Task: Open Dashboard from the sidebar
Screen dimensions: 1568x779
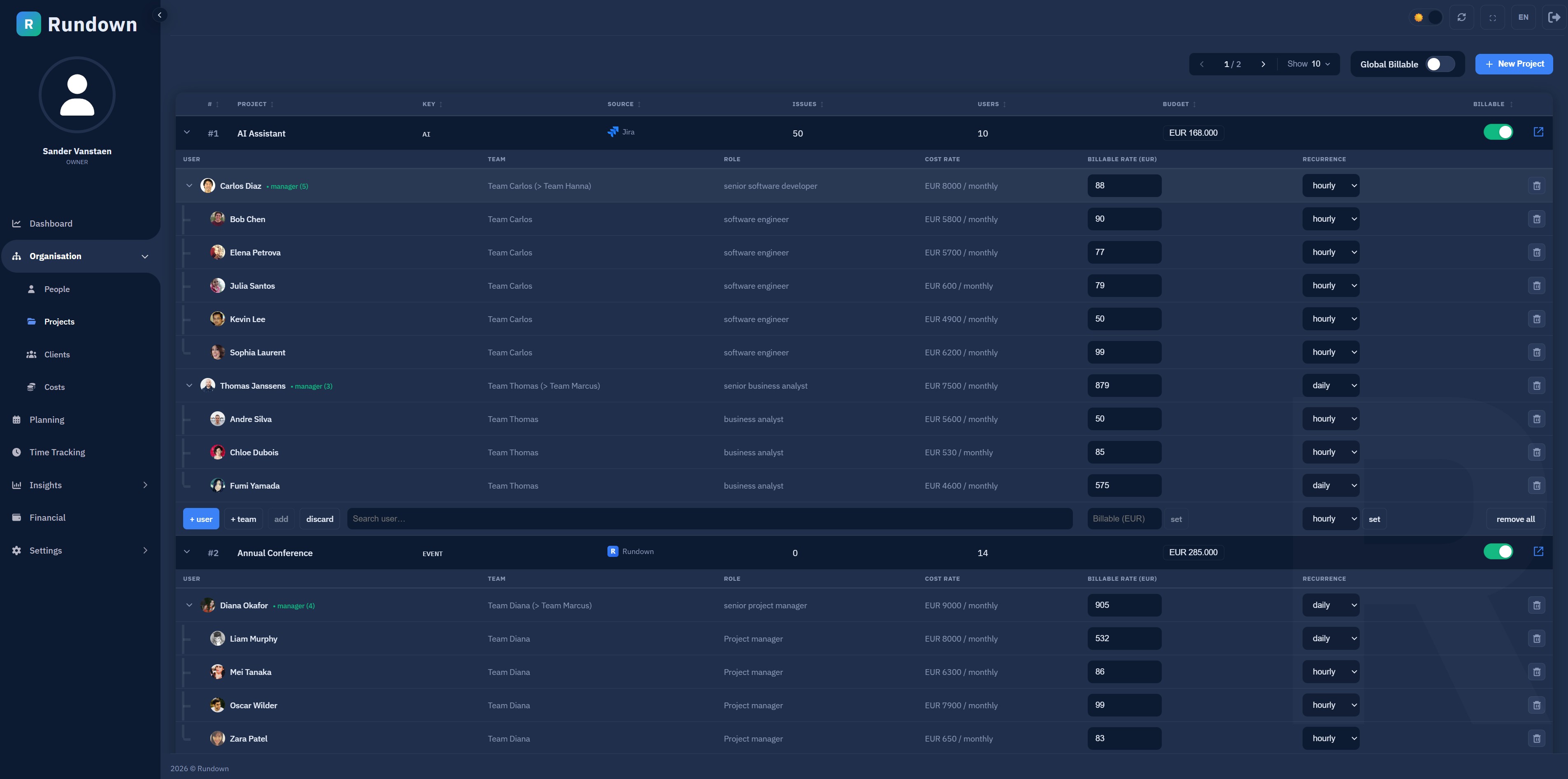Action: [x=51, y=224]
